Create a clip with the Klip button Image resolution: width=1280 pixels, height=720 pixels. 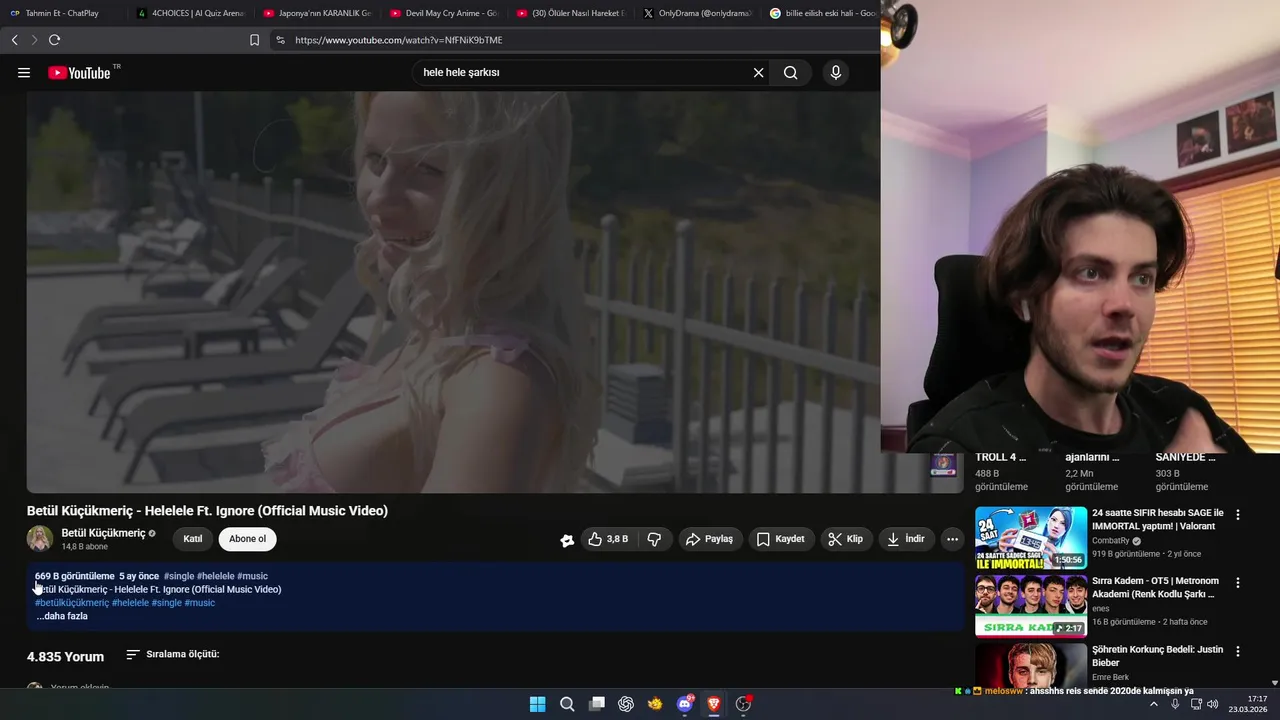[846, 539]
